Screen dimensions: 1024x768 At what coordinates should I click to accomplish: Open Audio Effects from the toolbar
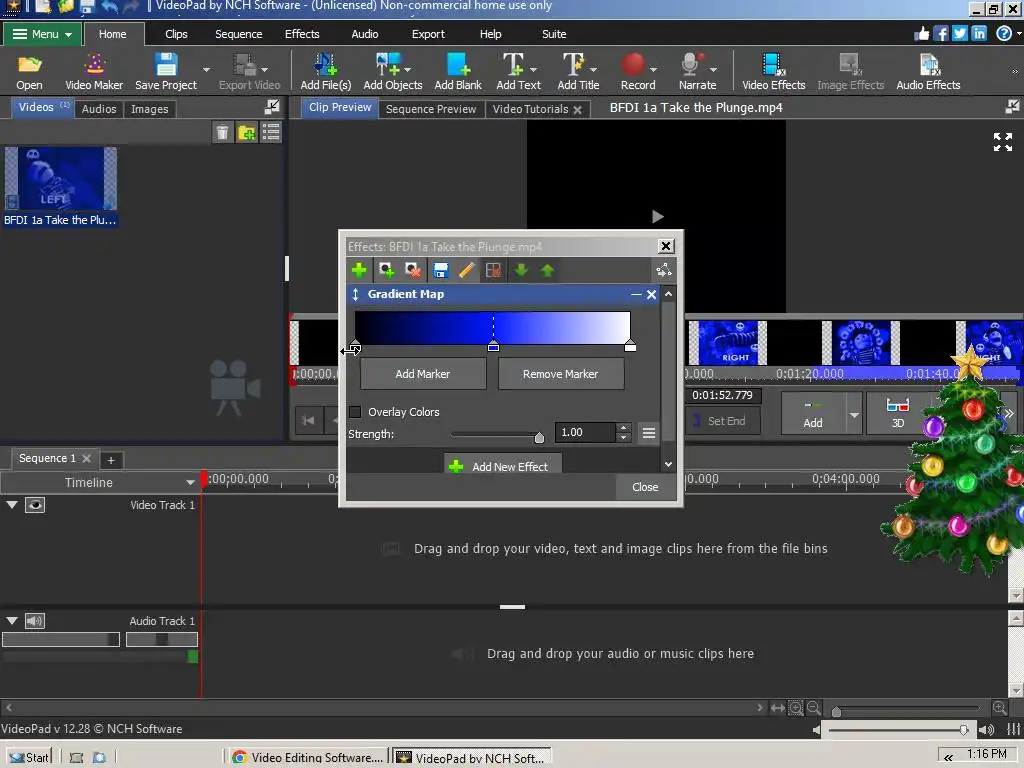click(x=928, y=71)
